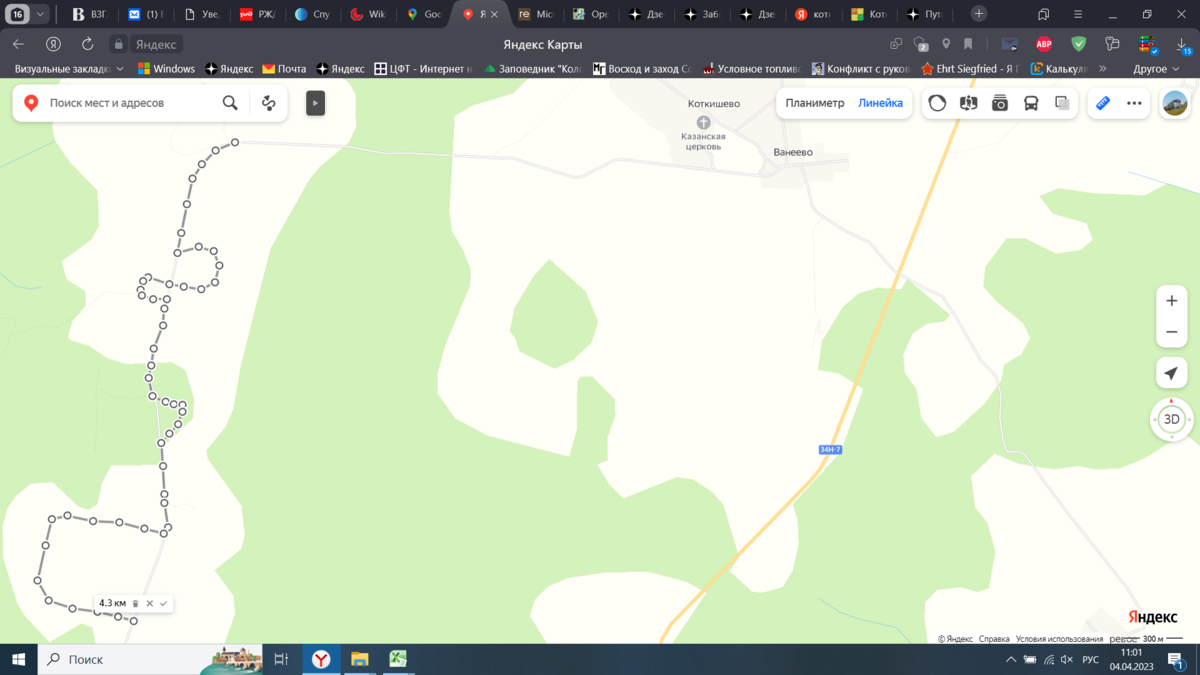Open Условия использования link
The image size is (1200, 675).
pos(1059,639)
